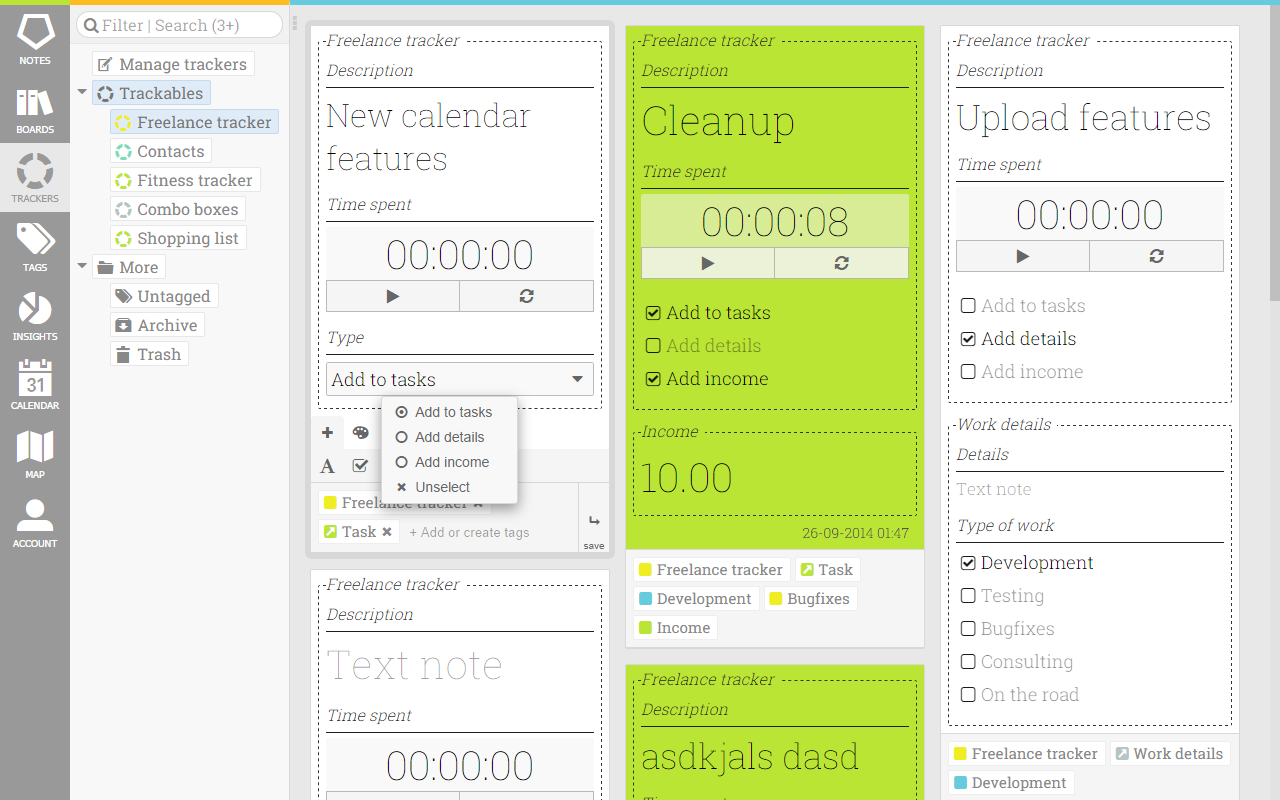Click the Manage trackers button
Viewport: 1280px width, 800px height.
[172, 63]
